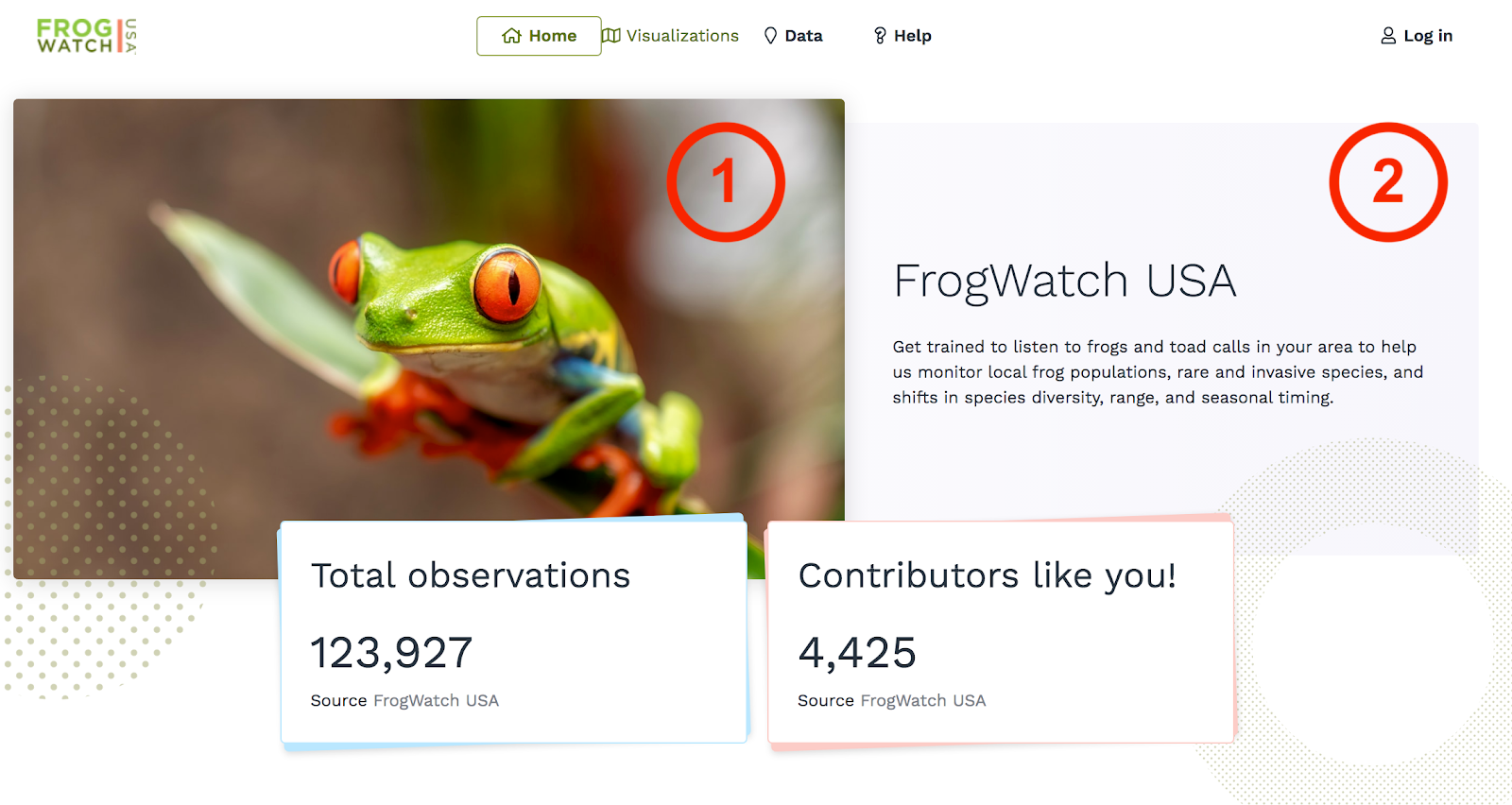
Task: Select the Total observations card title
Action: tap(471, 575)
